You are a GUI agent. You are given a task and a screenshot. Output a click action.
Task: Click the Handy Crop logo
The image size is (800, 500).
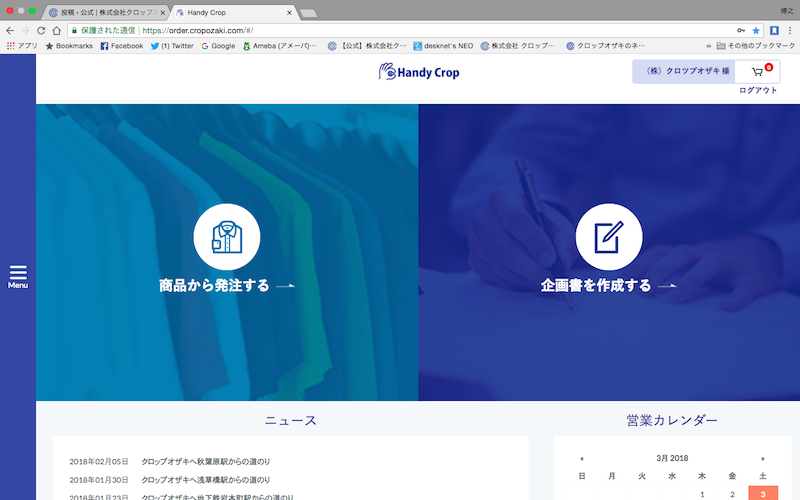[419, 72]
